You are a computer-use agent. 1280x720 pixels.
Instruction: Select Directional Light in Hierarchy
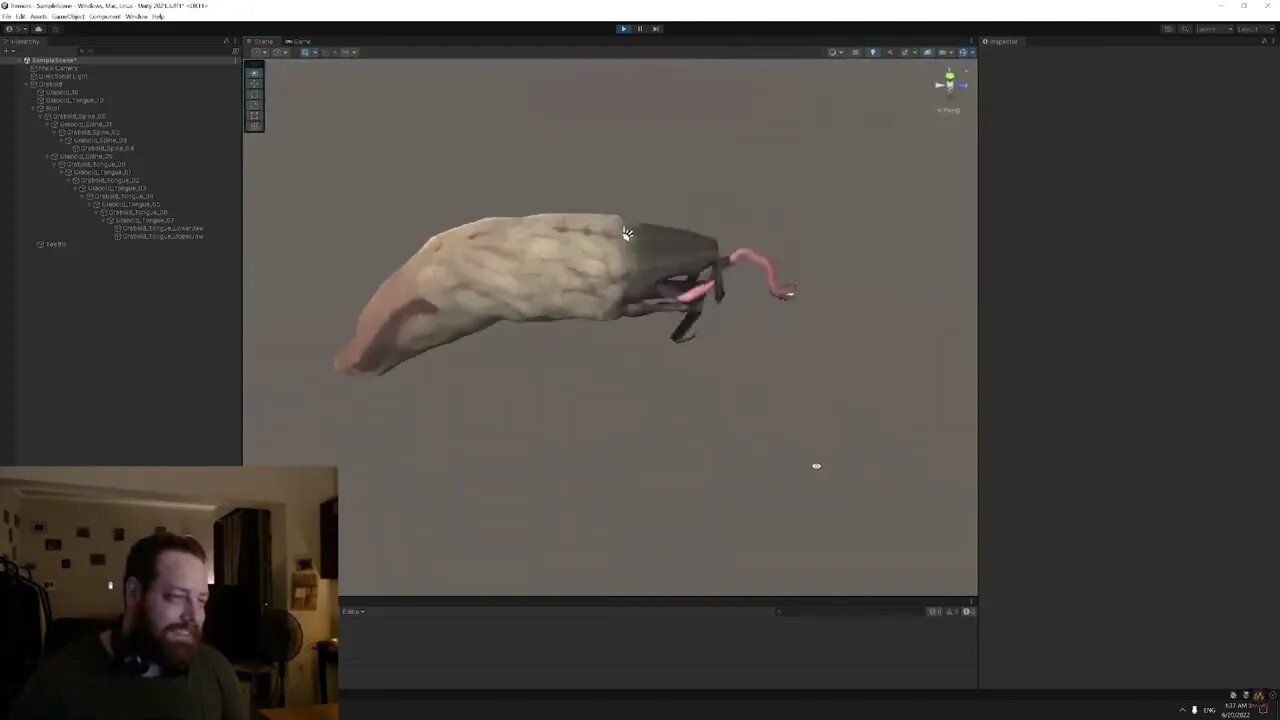coord(62,76)
